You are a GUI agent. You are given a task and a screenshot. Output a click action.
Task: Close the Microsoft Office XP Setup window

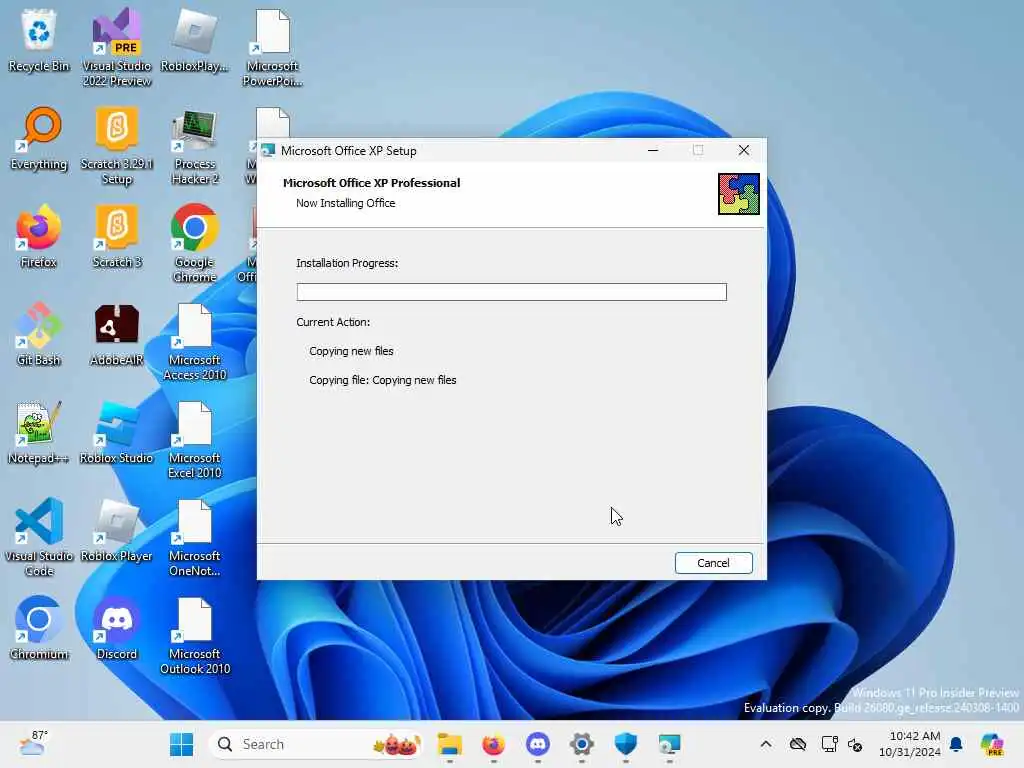(743, 150)
